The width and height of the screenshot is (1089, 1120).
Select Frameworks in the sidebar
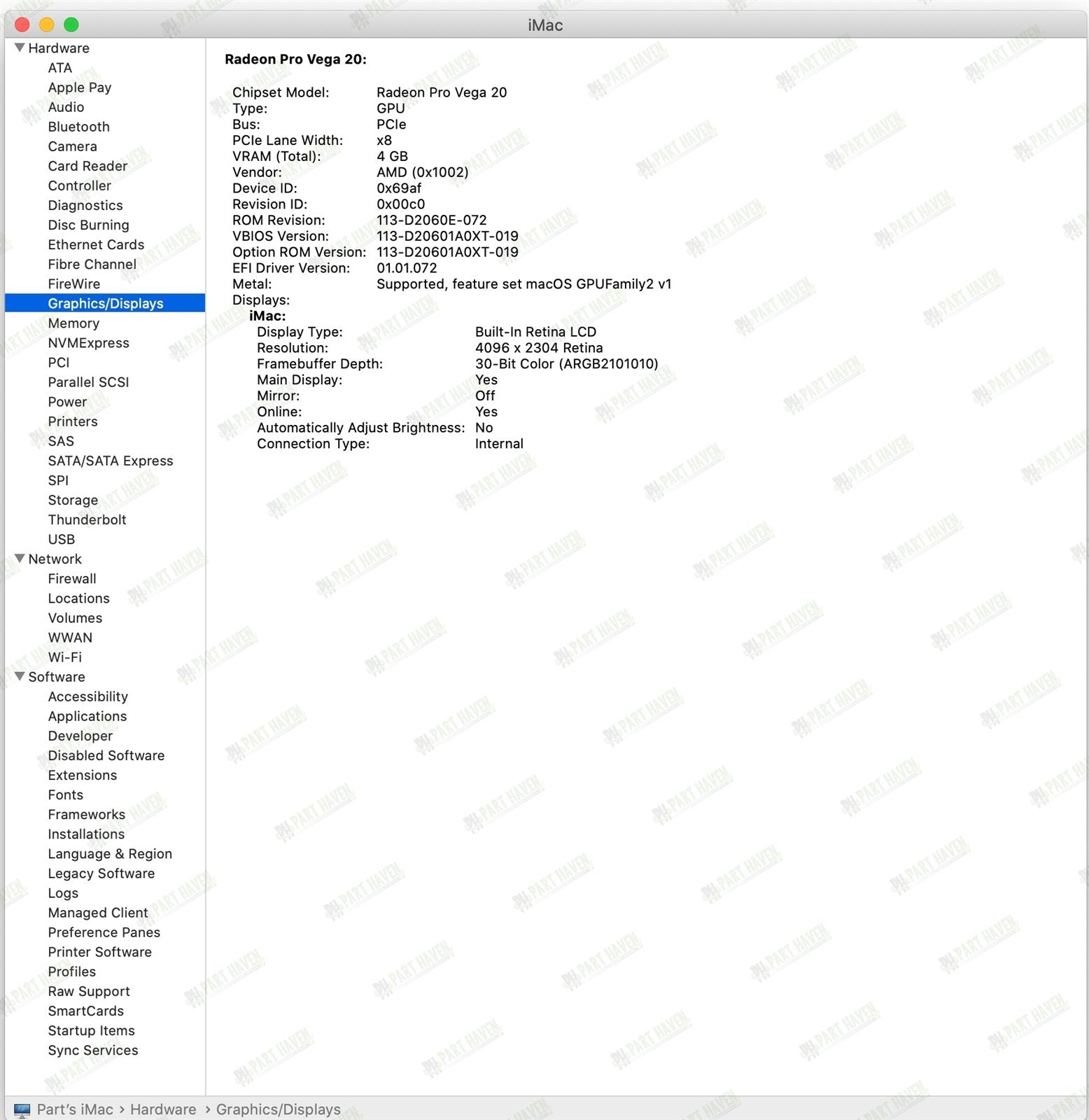(87, 814)
